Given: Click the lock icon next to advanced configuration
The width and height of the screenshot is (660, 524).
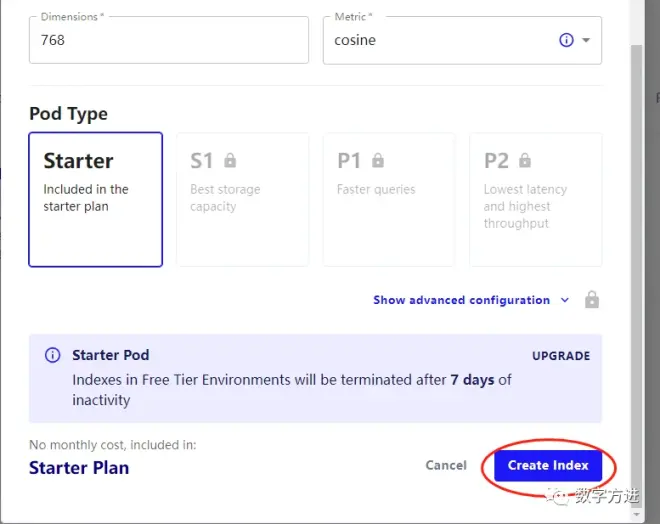Looking at the screenshot, I should coord(592,300).
